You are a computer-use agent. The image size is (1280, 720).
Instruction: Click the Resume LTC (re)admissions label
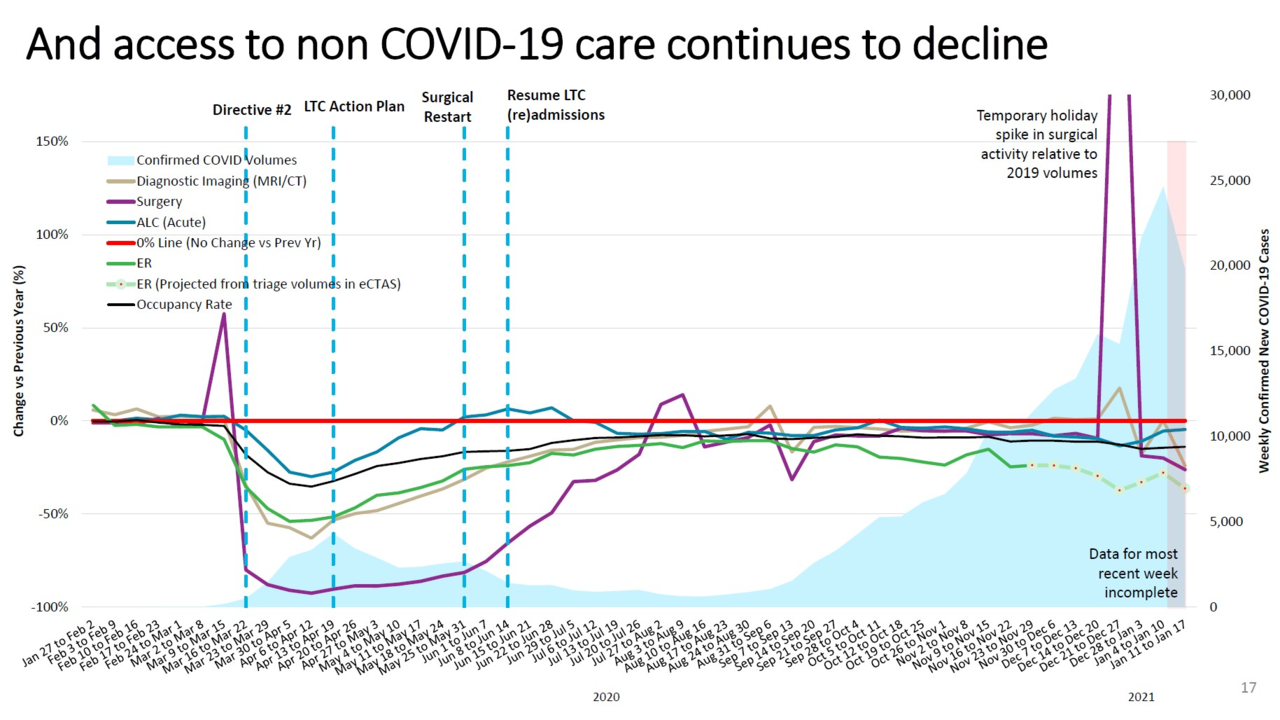(555, 105)
